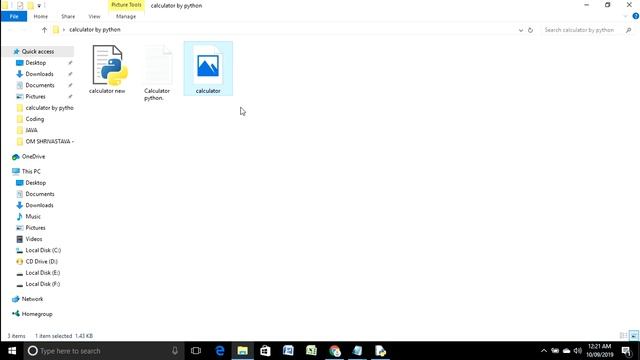This screenshot has width=640, height=360.
Task: Launch Chrome from the taskbar
Action: [335, 351]
